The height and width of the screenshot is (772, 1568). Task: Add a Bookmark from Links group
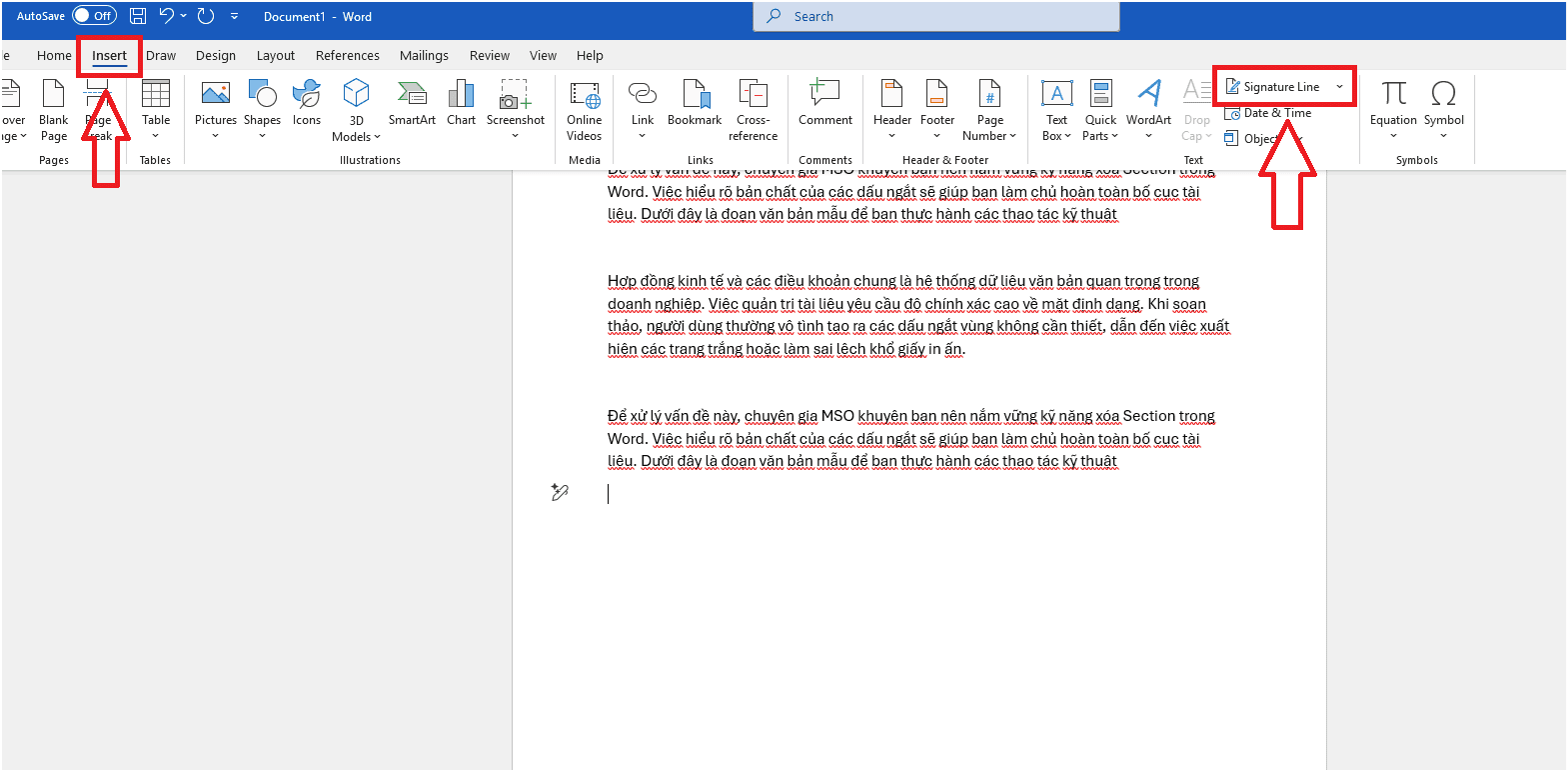[695, 104]
